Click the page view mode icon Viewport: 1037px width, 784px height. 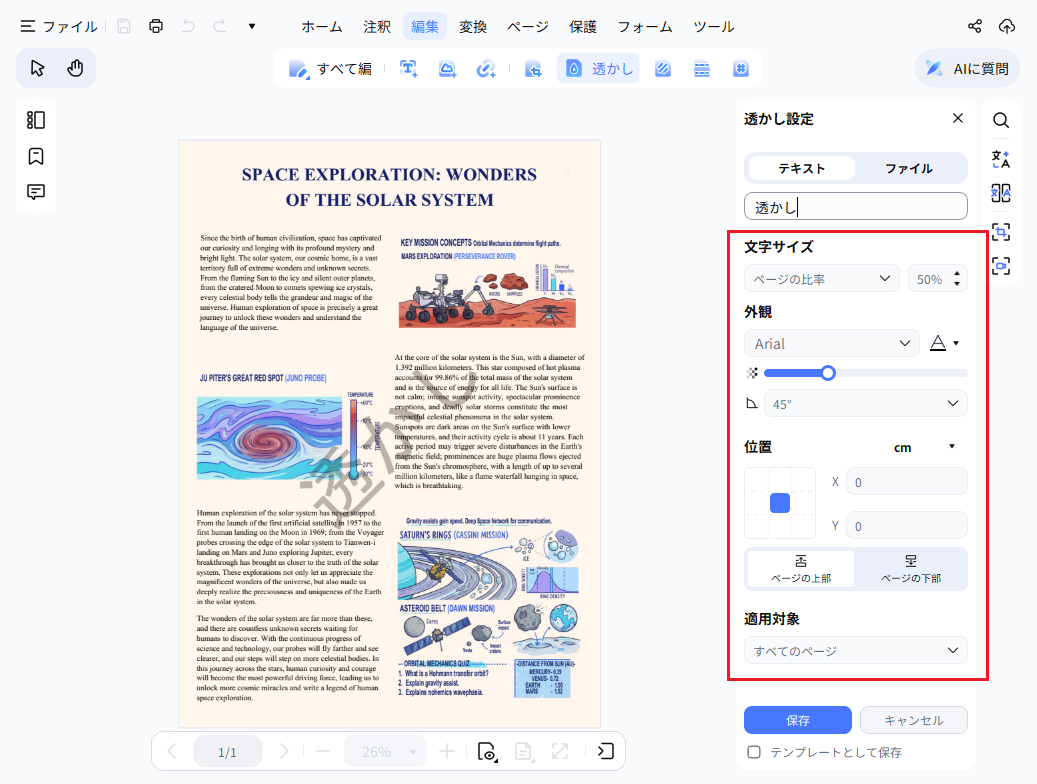coord(487,752)
